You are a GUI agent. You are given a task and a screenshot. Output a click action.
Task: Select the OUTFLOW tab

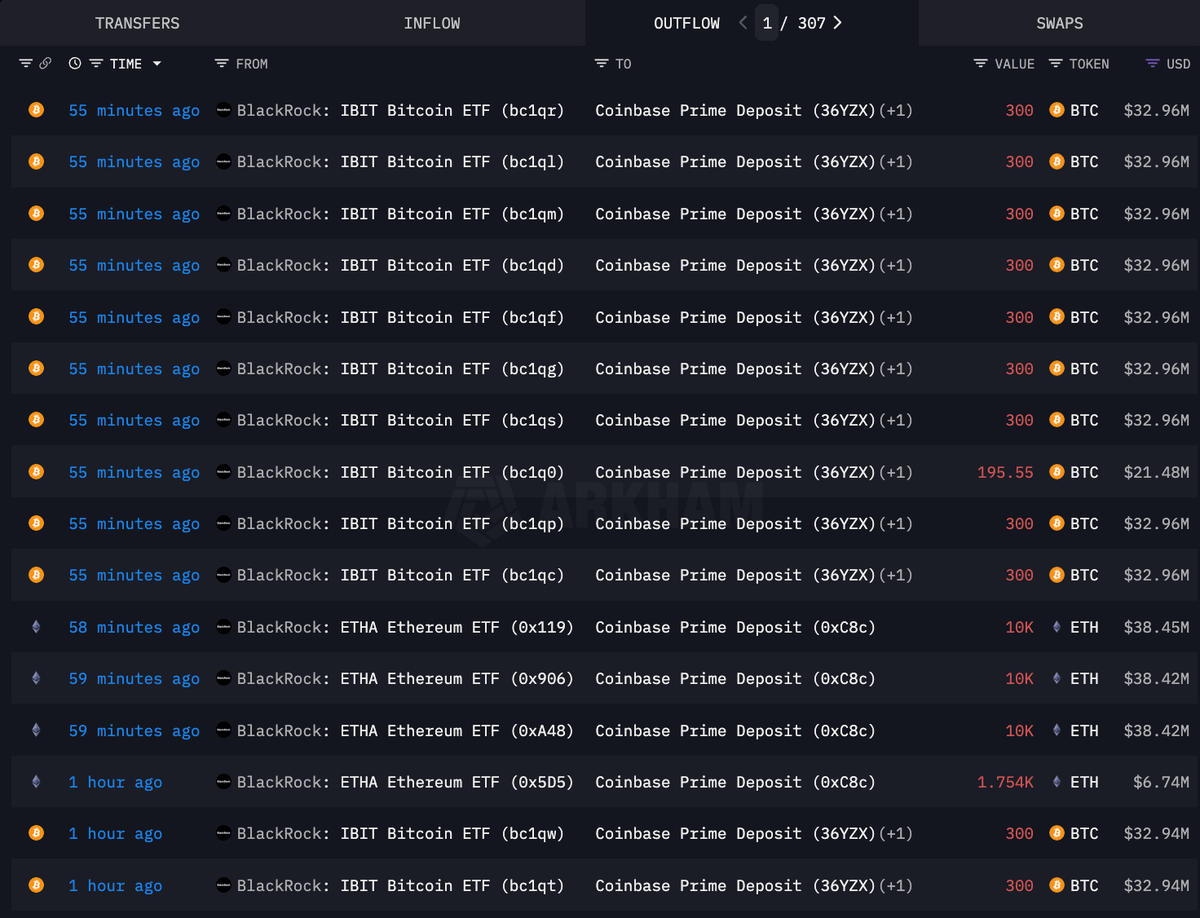(x=687, y=23)
